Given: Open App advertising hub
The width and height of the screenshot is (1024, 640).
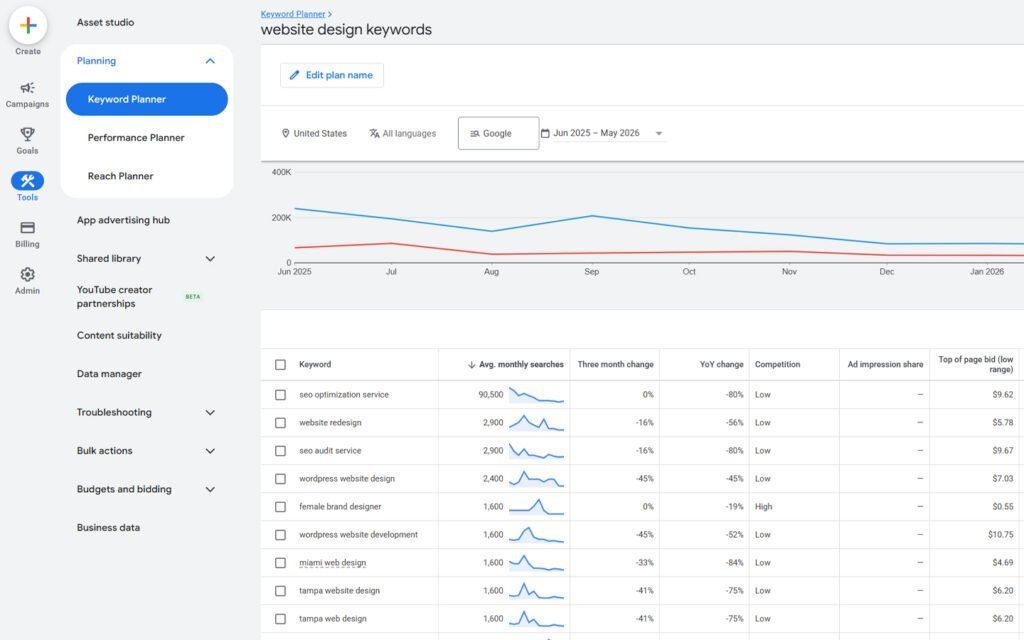Looking at the screenshot, I should pos(123,220).
